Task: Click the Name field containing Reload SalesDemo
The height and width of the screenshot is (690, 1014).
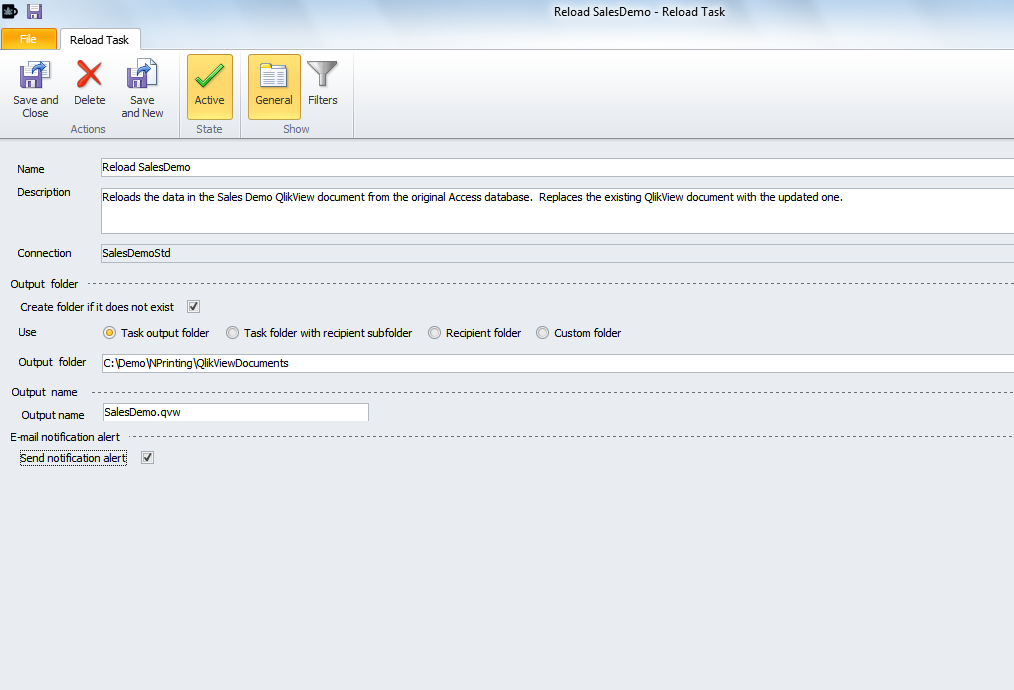Action: coord(557,167)
